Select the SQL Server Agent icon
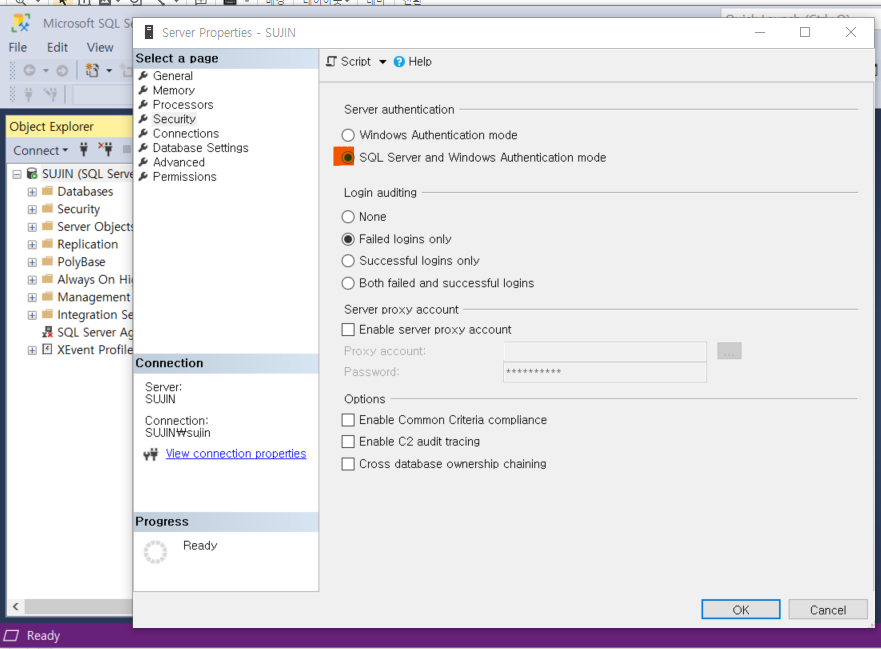Screen dimensions: 881x649 48,332
